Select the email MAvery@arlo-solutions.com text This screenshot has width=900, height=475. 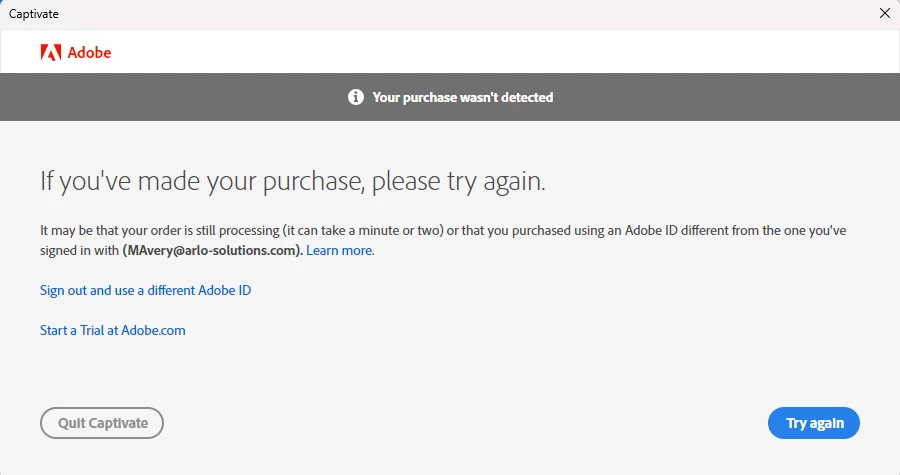(x=211, y=251)
